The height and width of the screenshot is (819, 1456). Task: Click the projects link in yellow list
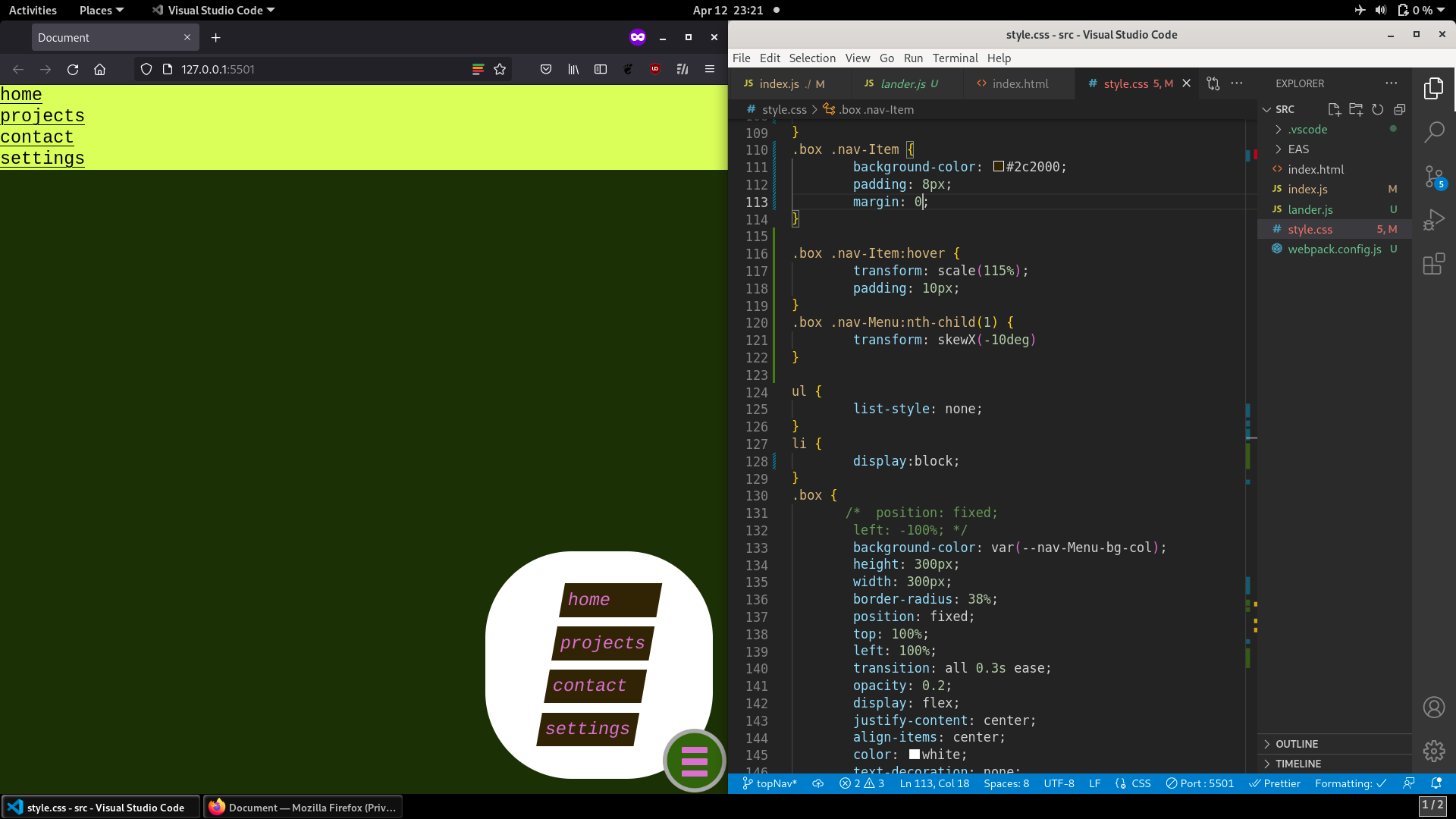(x=42, y=115)
